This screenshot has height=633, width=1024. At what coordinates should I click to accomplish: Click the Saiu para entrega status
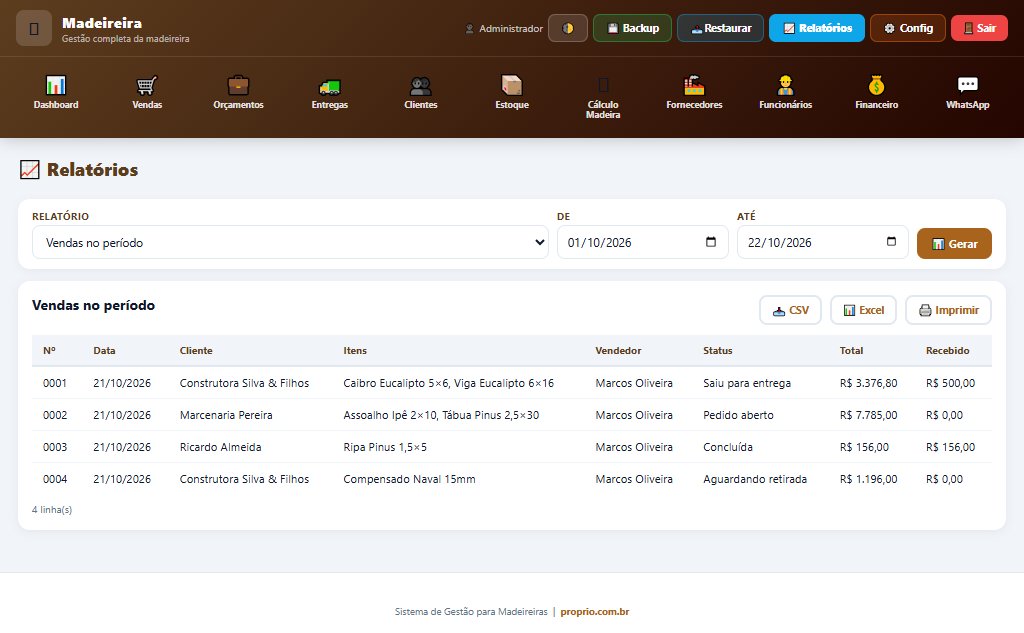(747, 383)
